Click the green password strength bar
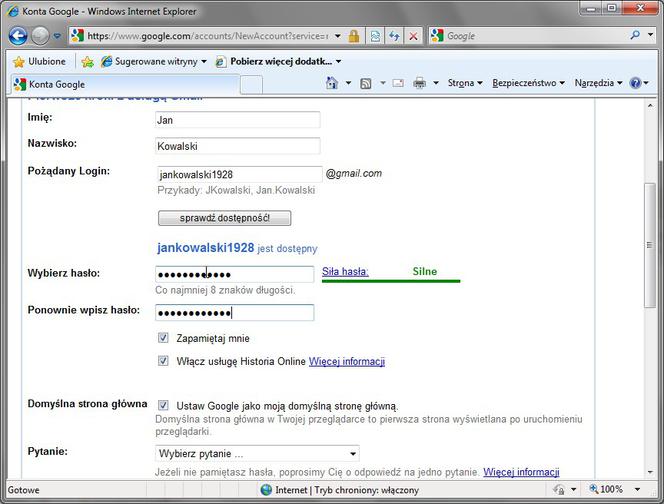 391,280
